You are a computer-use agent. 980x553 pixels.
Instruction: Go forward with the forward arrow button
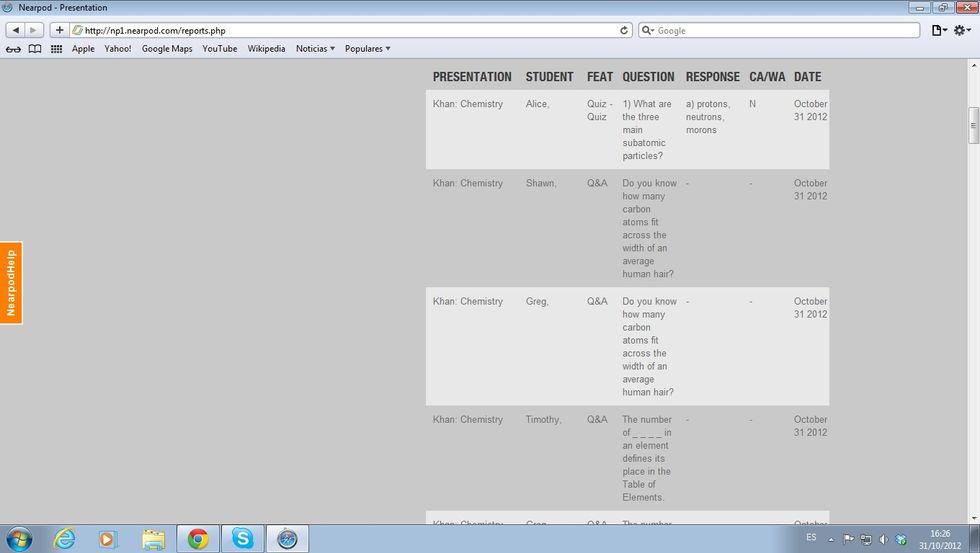(34, 30)
